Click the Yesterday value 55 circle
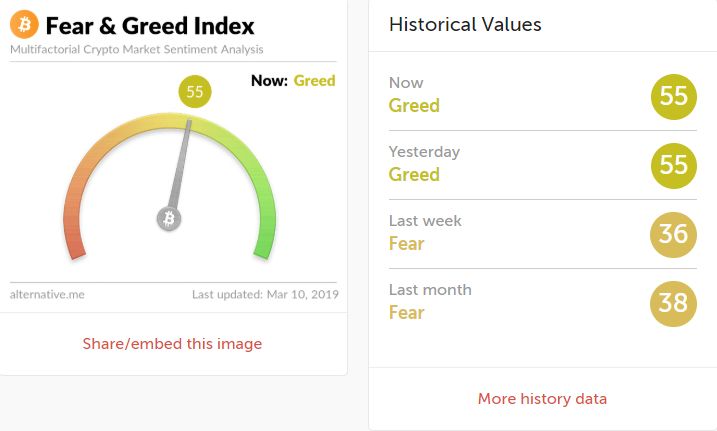 674,165
